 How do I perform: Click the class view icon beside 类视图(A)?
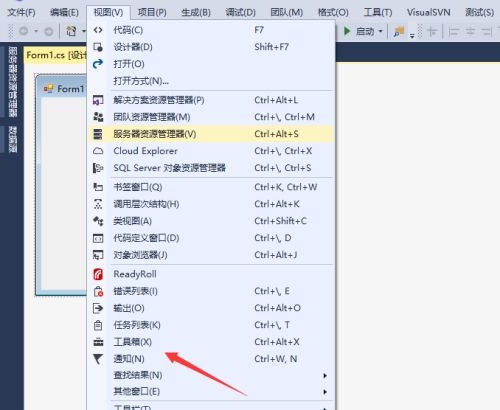[x=98, y=221]
